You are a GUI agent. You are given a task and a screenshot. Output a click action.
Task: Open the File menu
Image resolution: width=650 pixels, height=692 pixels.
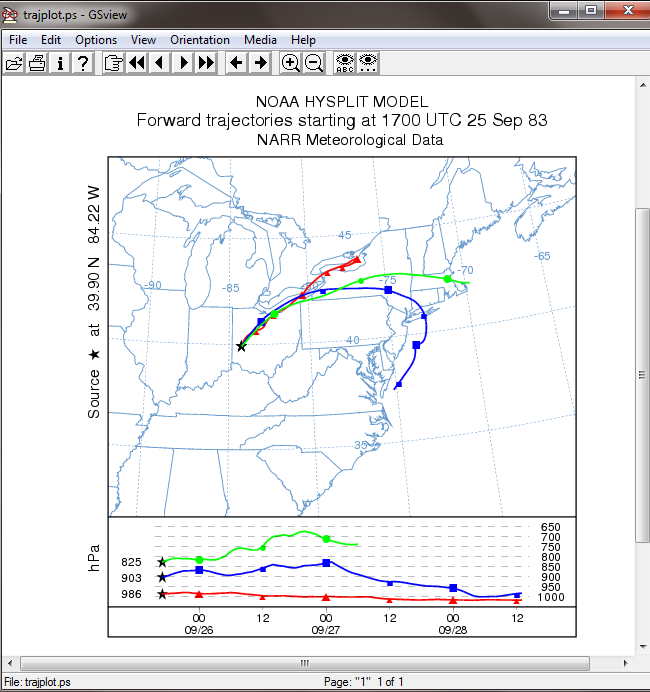(x=18, y=40)
